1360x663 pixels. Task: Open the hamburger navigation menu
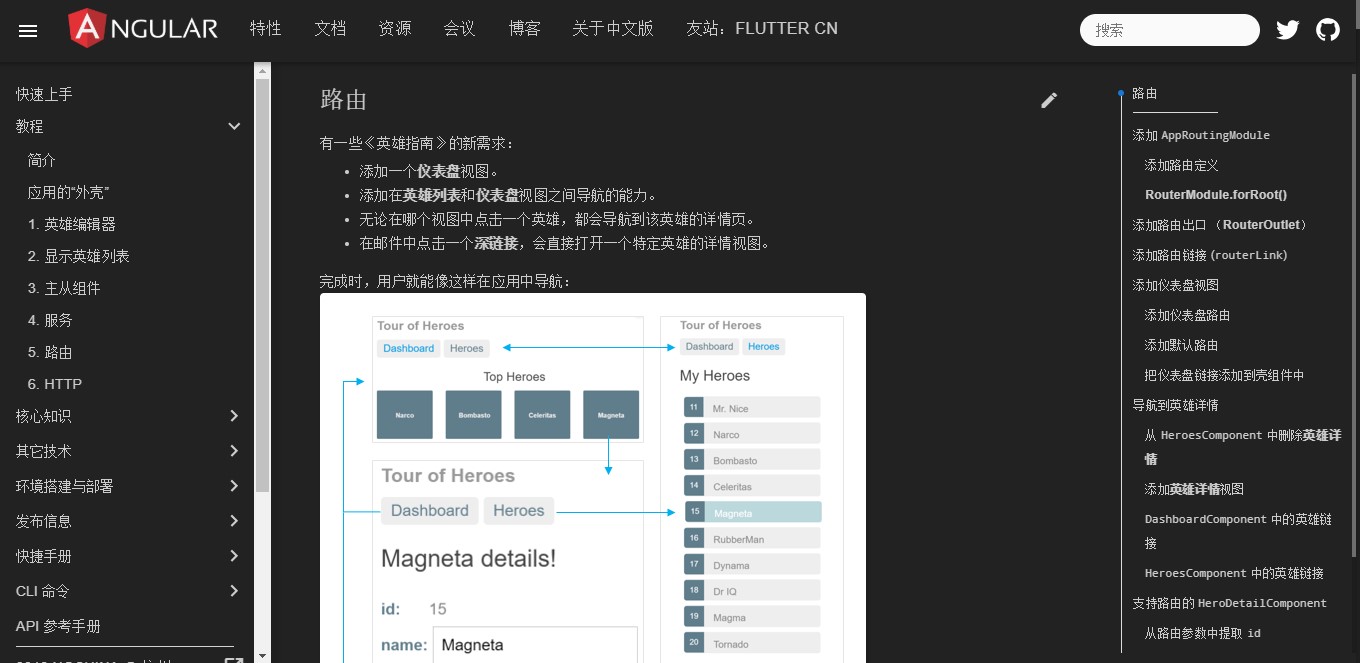(x=27, y=30)
